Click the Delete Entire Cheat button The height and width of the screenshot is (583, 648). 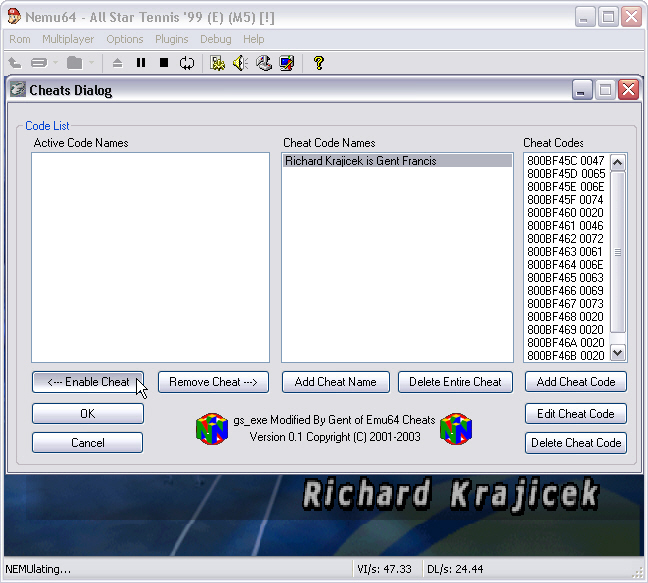[455, 382]
